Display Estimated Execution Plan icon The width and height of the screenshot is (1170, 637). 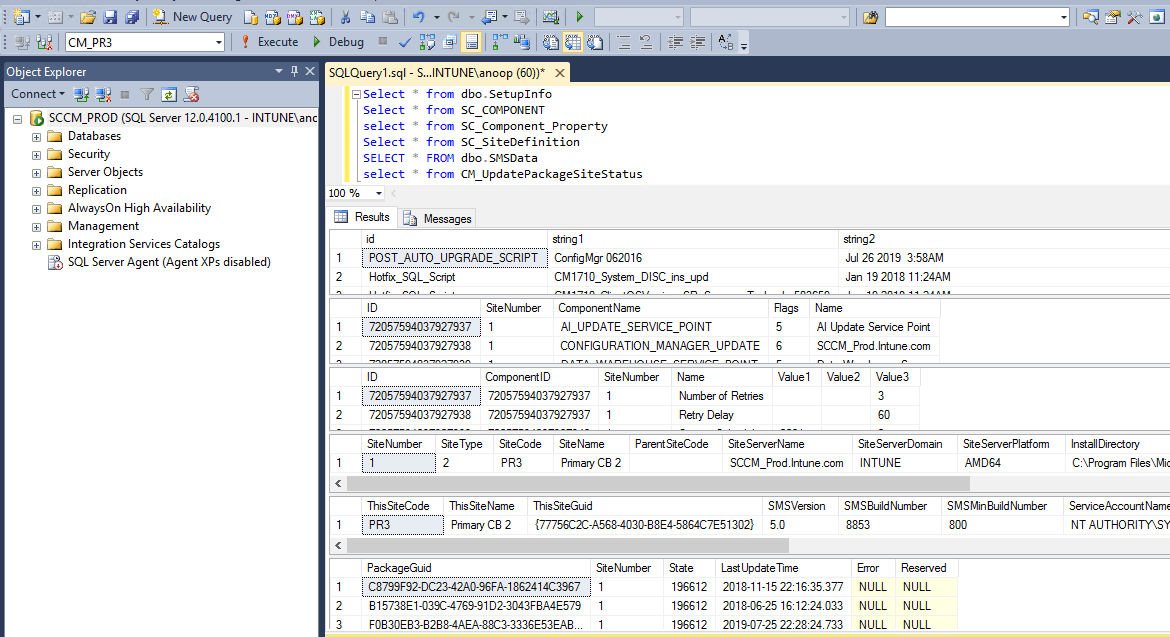click(x=427, y=43)
